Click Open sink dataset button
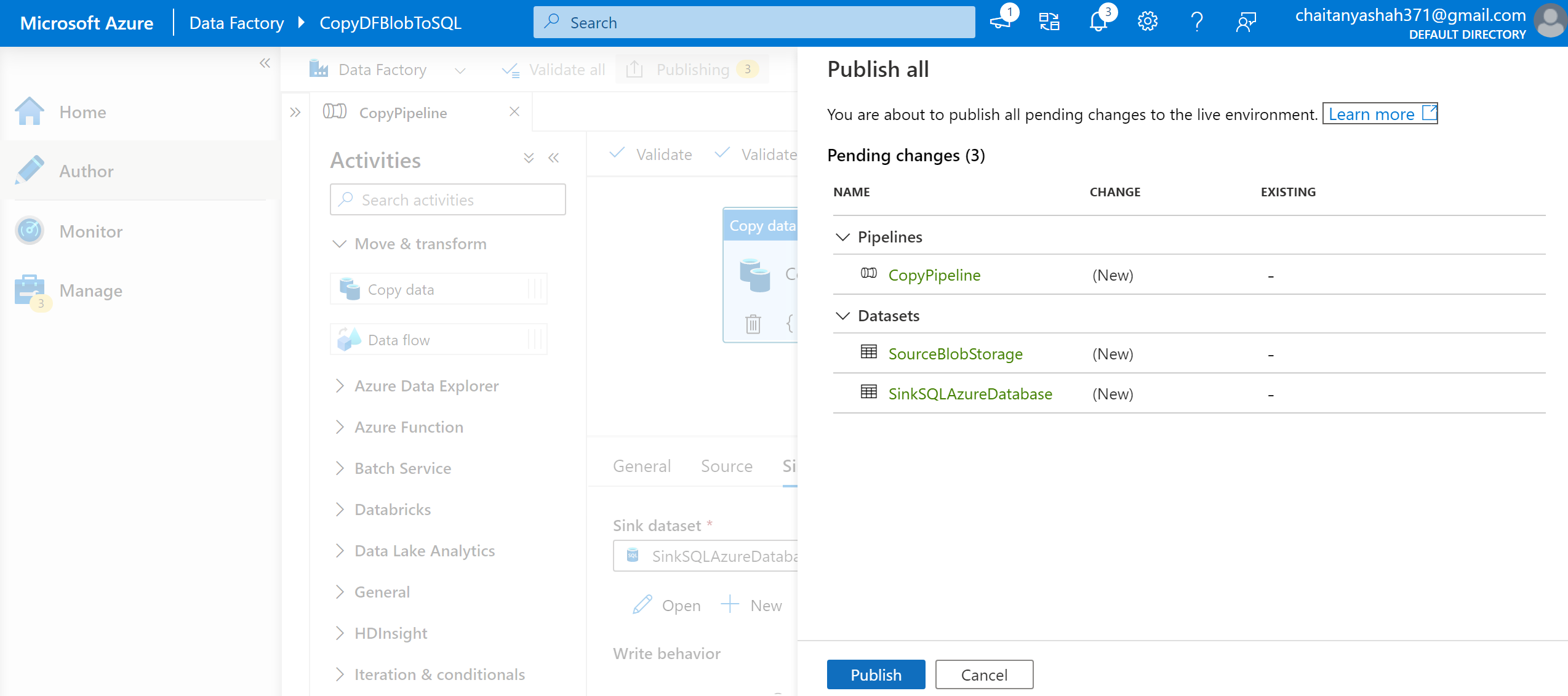This screenshot has width=1568, height=696. coord(666,606)
